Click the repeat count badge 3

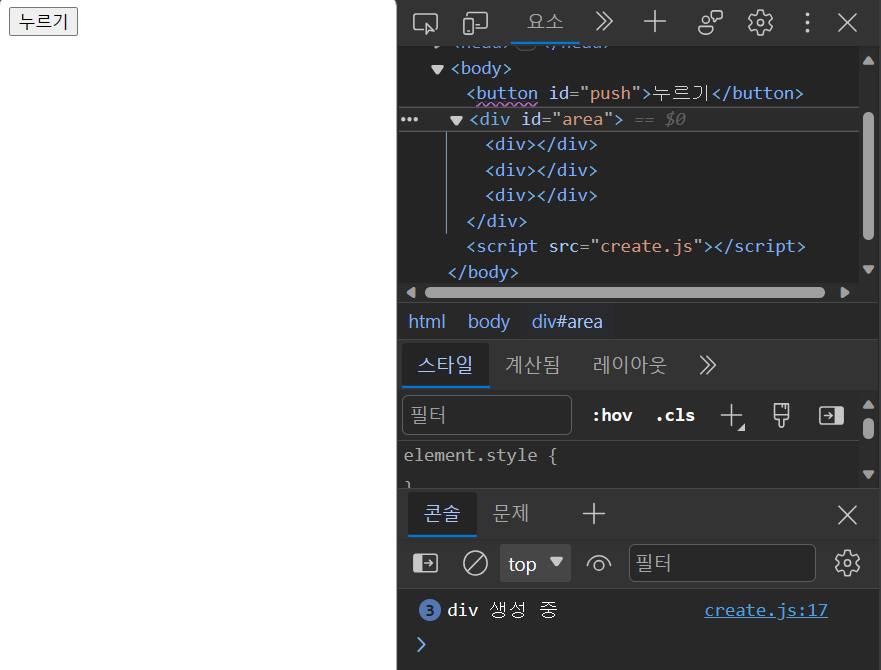click(x=430, y=610)
